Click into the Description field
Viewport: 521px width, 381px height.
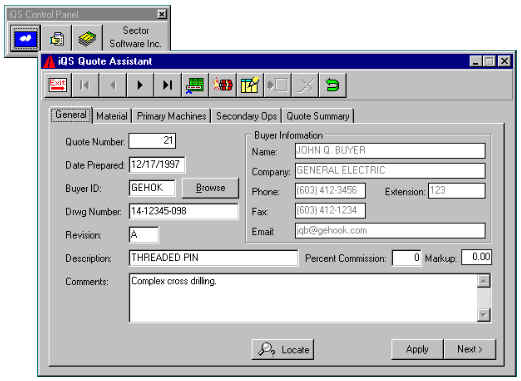[213, 258]
